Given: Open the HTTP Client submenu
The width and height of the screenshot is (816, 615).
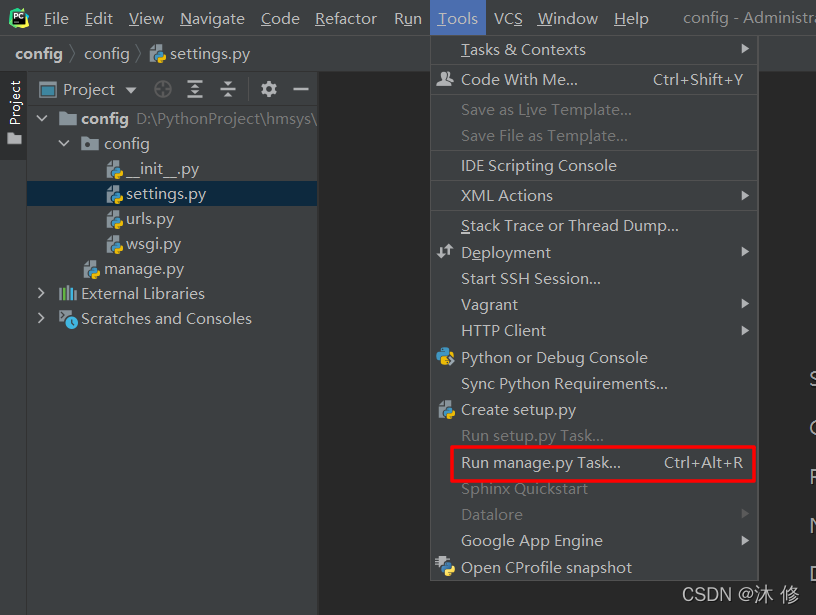Looking at the screenshot, I should point(594,330).
